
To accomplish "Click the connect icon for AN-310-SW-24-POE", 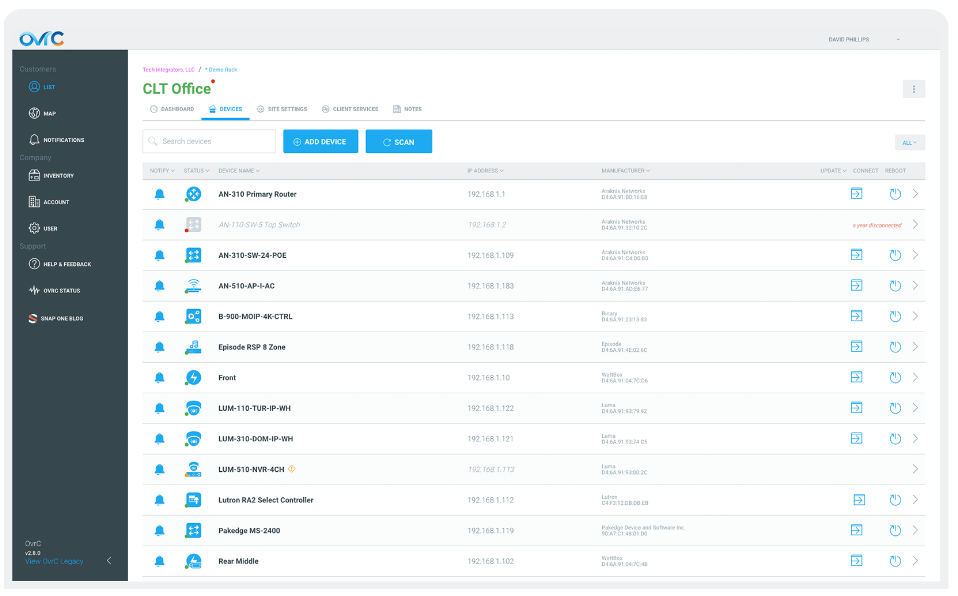I will [x=856, y=255].
